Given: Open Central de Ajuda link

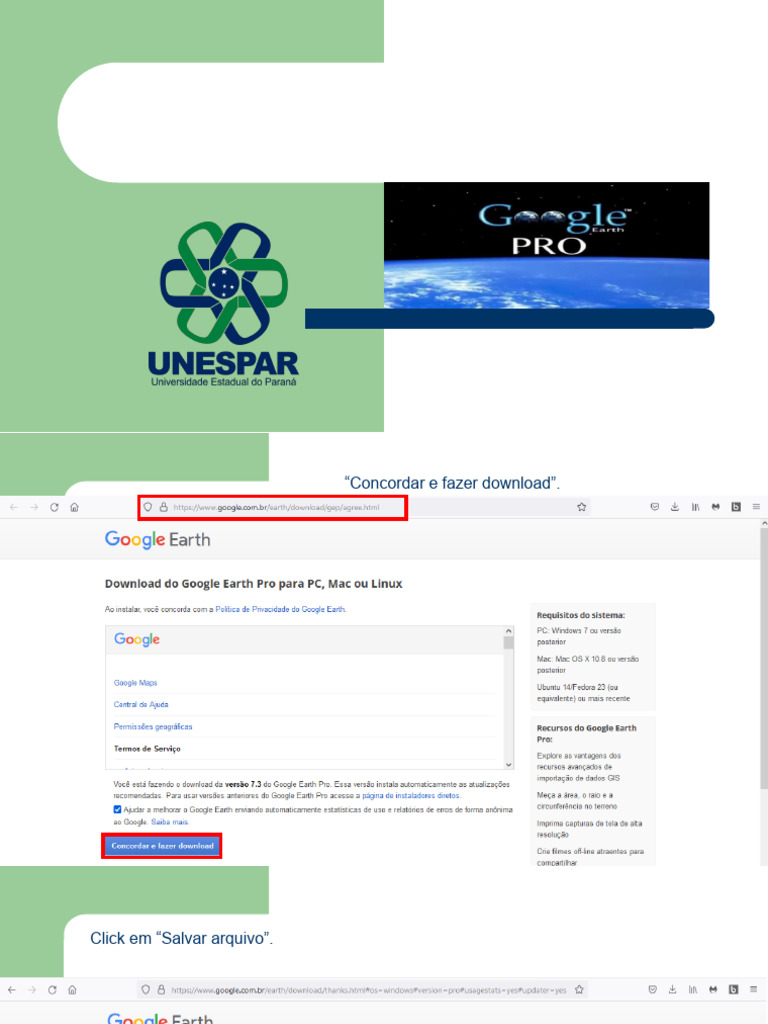Looking at the screenshot, I should point(141,705).
